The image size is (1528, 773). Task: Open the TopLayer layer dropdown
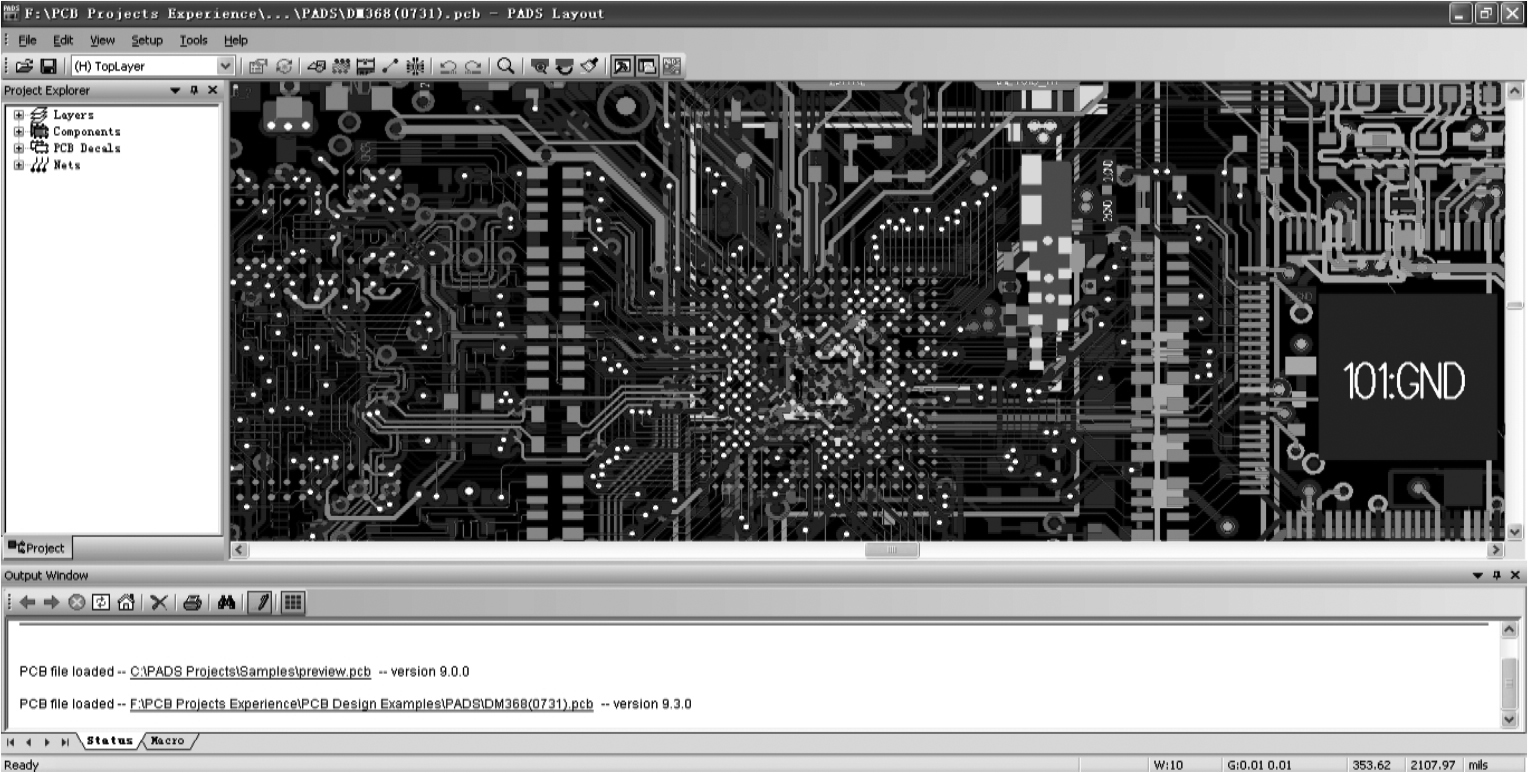coord(226,66)
